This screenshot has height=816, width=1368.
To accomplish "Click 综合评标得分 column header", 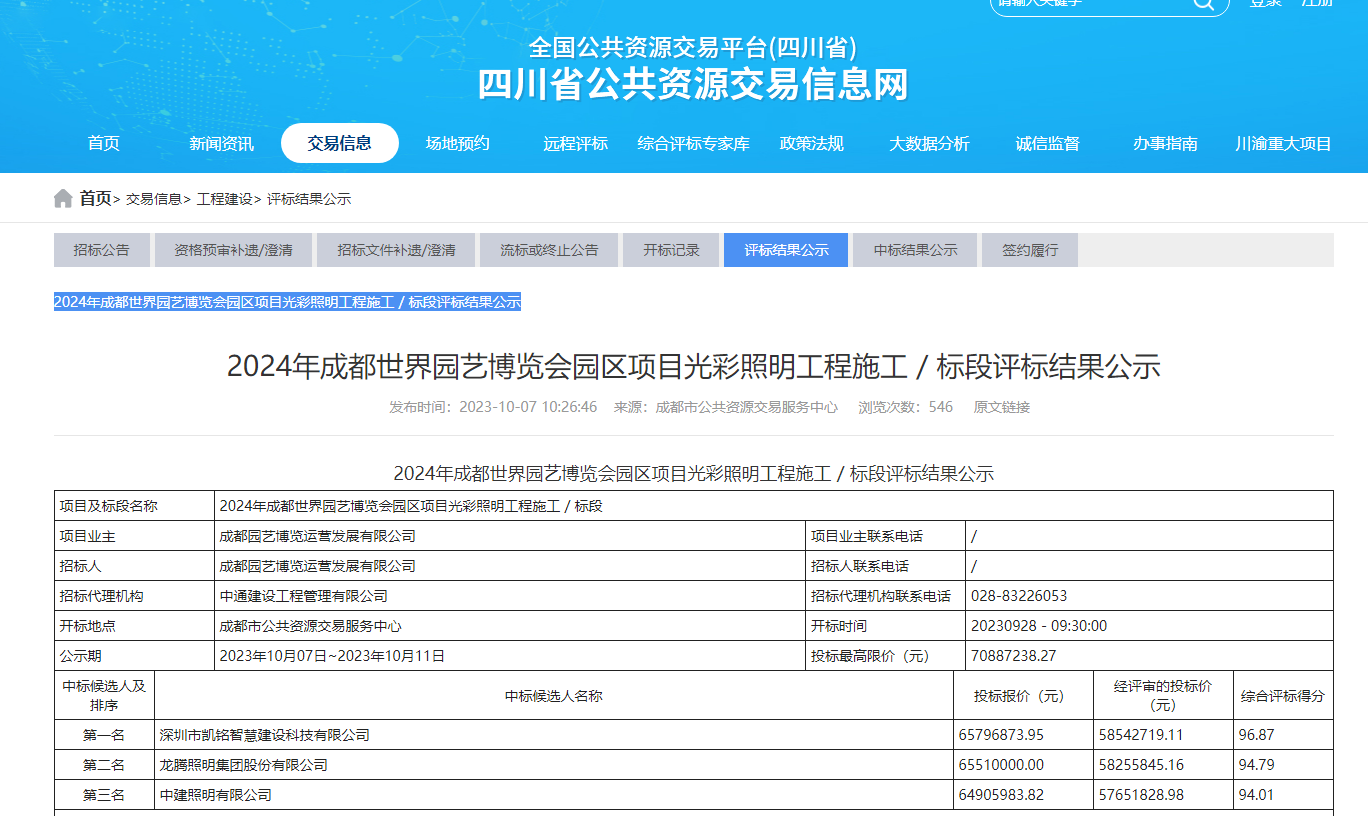I will [x=1283, y=696].
